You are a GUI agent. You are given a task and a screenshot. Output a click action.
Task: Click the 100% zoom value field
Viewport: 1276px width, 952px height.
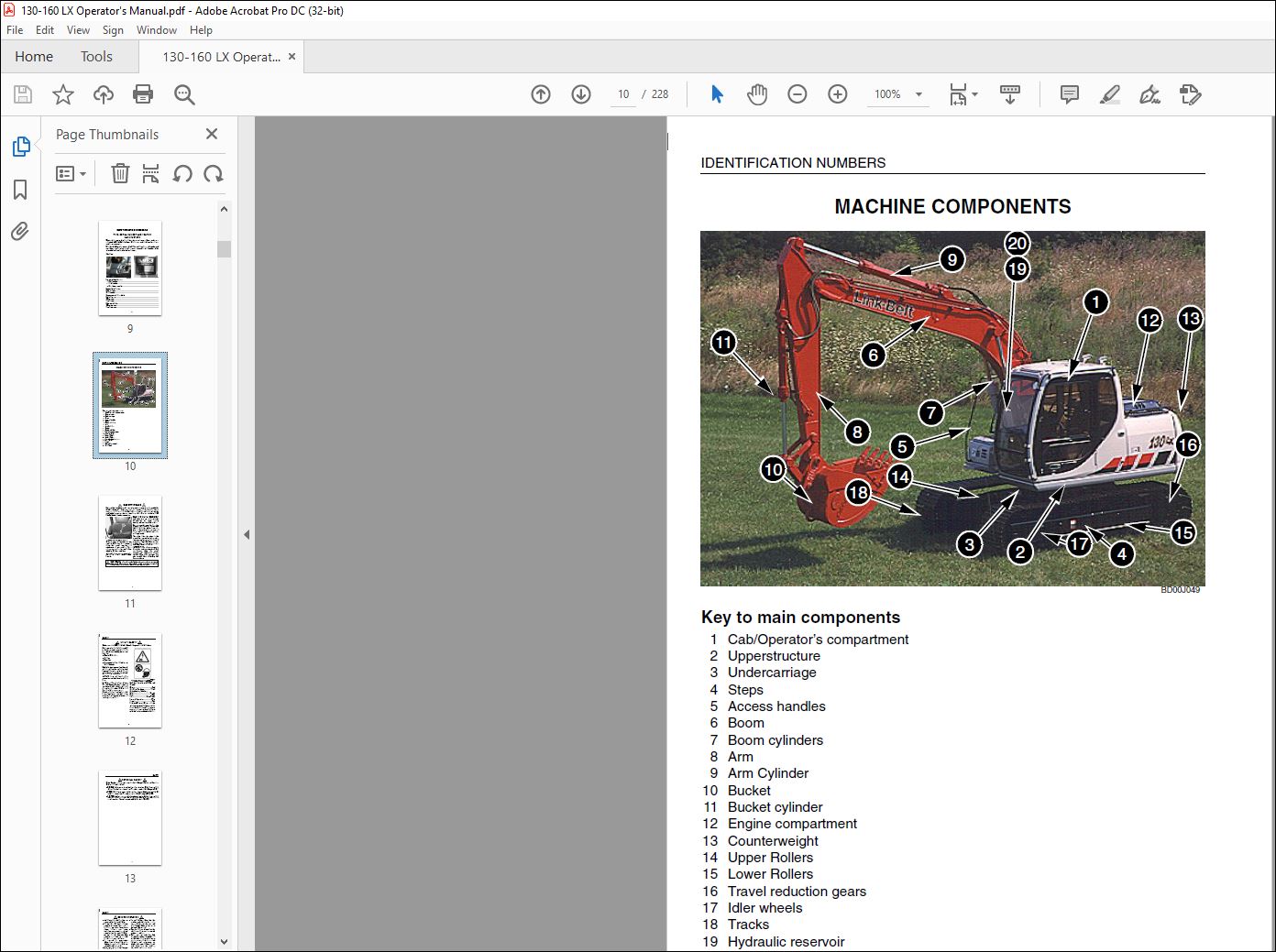coord(887,94)
